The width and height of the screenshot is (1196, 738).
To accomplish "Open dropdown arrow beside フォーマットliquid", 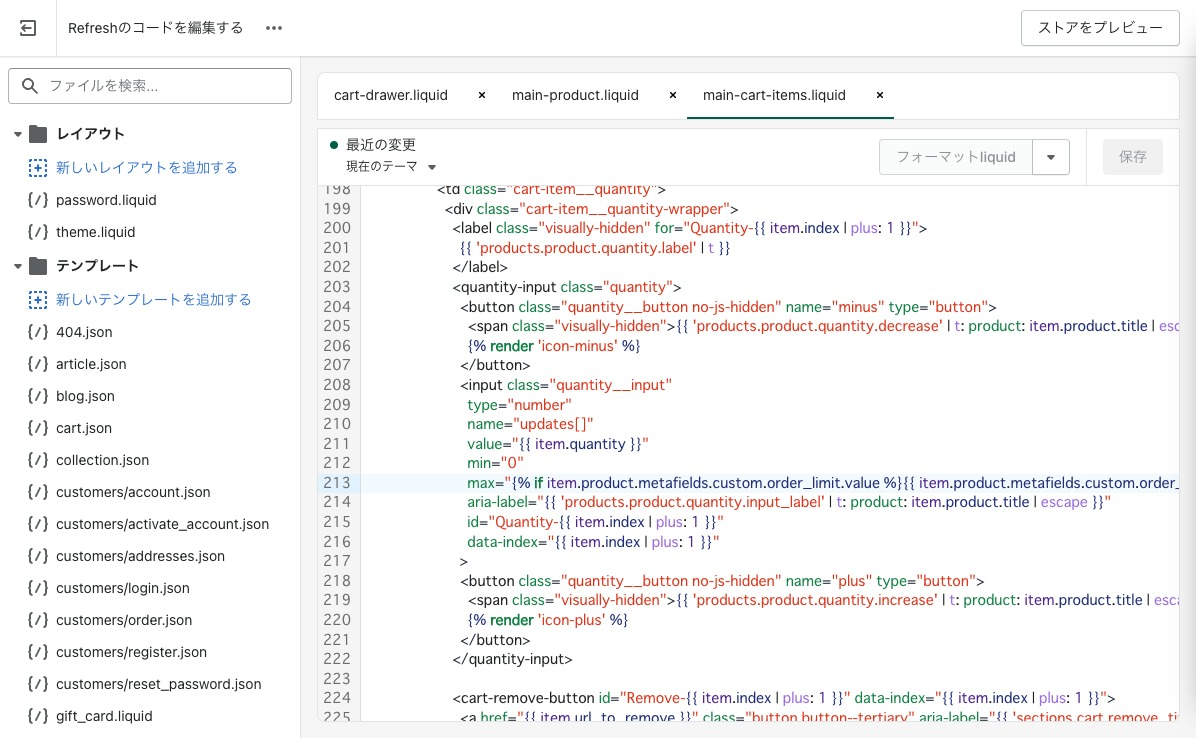I will tap(1050, 157).
